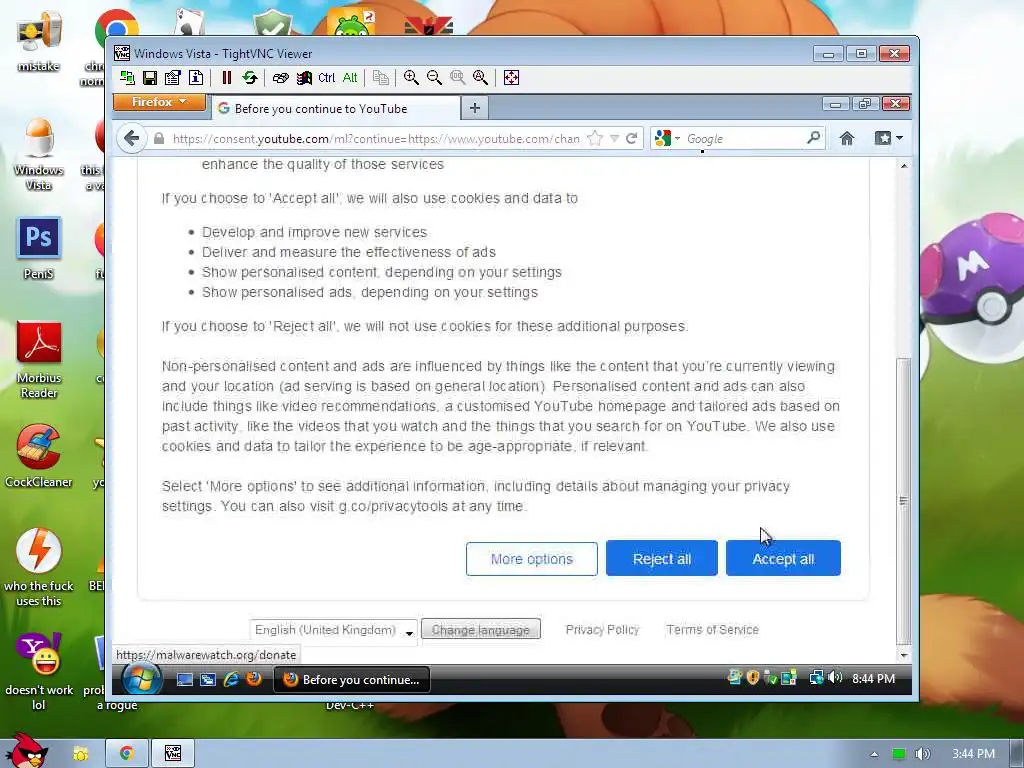Open the Windows Vista desktop shortcut

pyautogui.click(x=39, y=155)
